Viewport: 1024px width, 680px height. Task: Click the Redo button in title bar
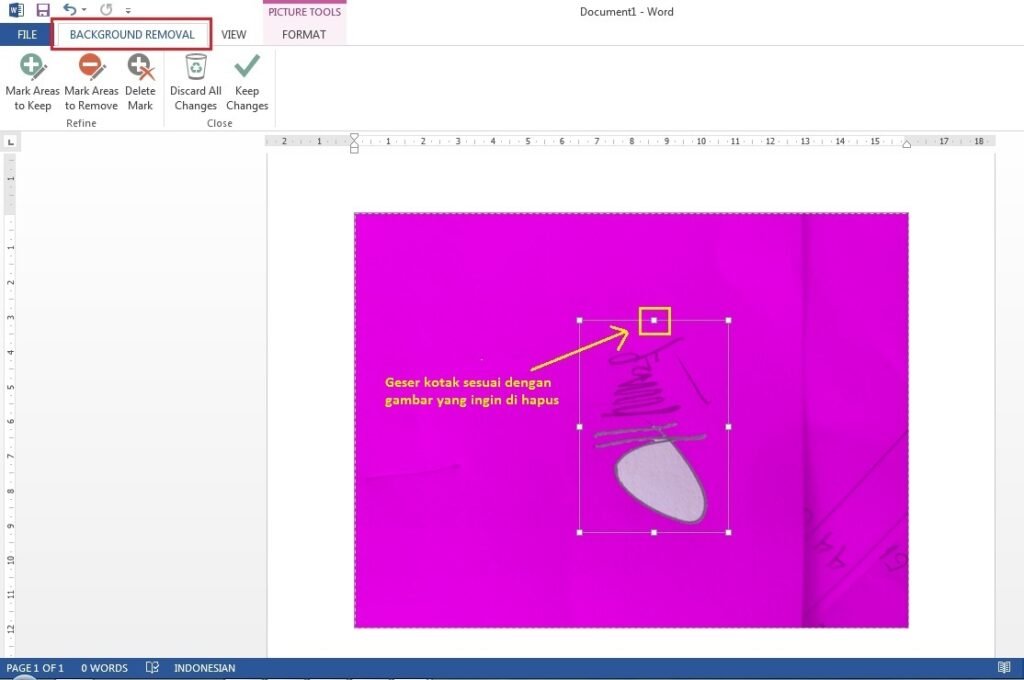(x=106, y=11)
